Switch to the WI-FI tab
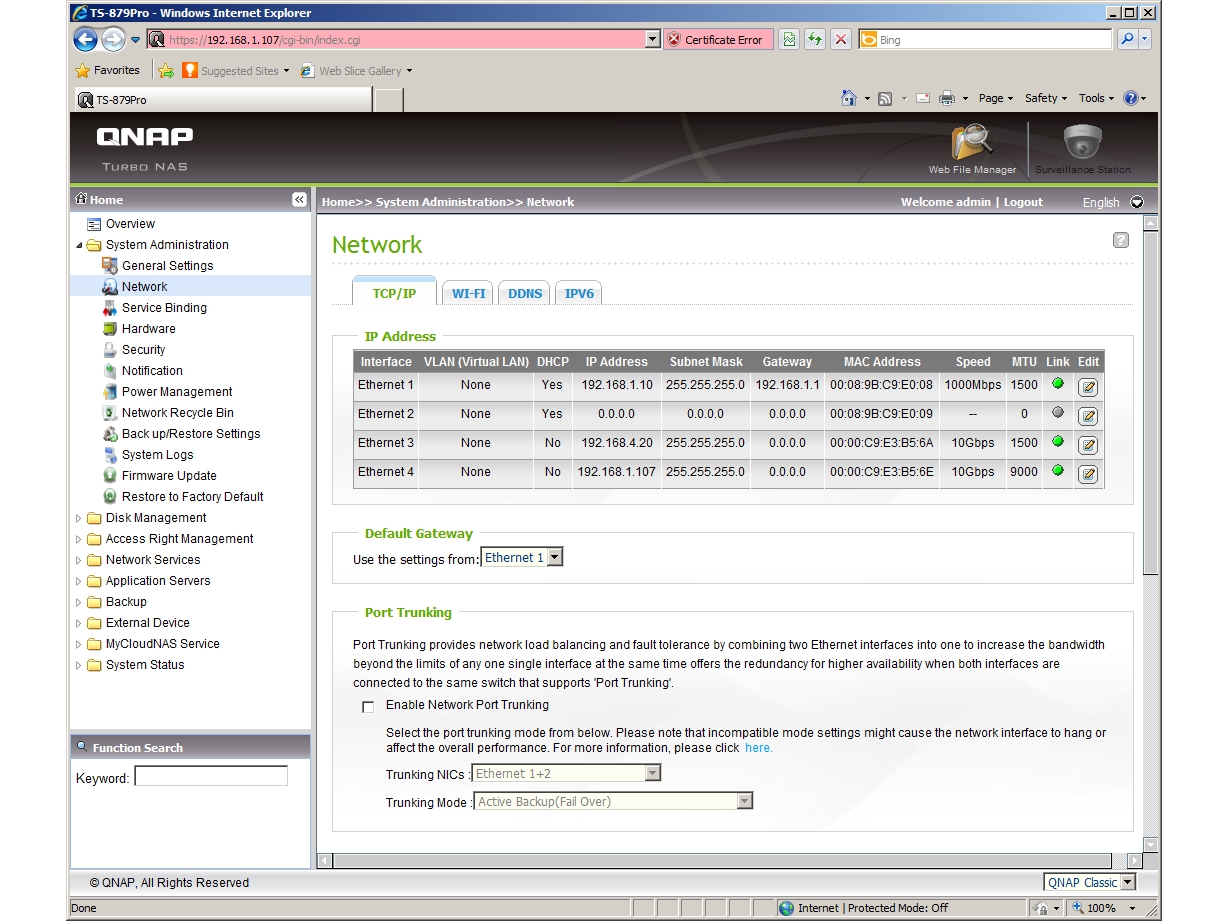The image size is (1228, 921). pyautogui.click(x=468, y=293)
